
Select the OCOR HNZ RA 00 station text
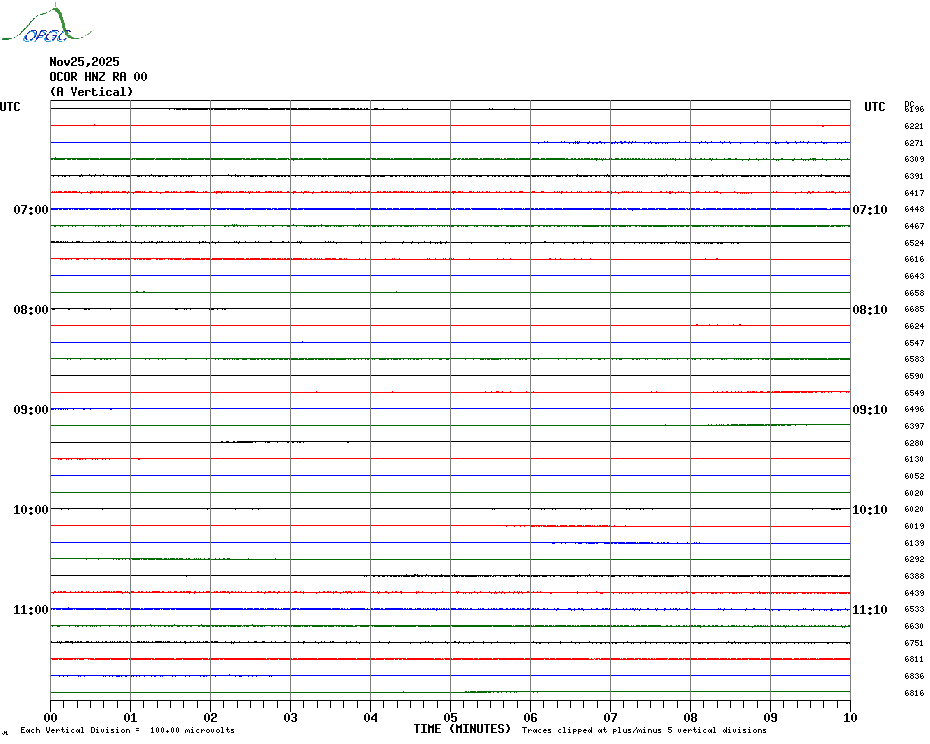click(98, 77)
